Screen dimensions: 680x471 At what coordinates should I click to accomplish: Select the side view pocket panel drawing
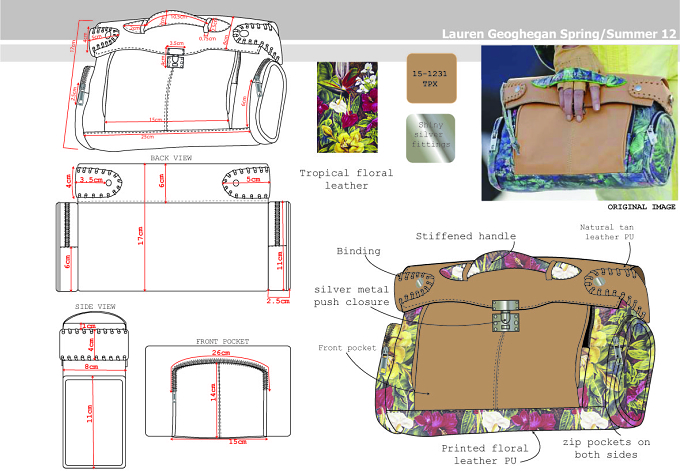[x=94, y=423]
